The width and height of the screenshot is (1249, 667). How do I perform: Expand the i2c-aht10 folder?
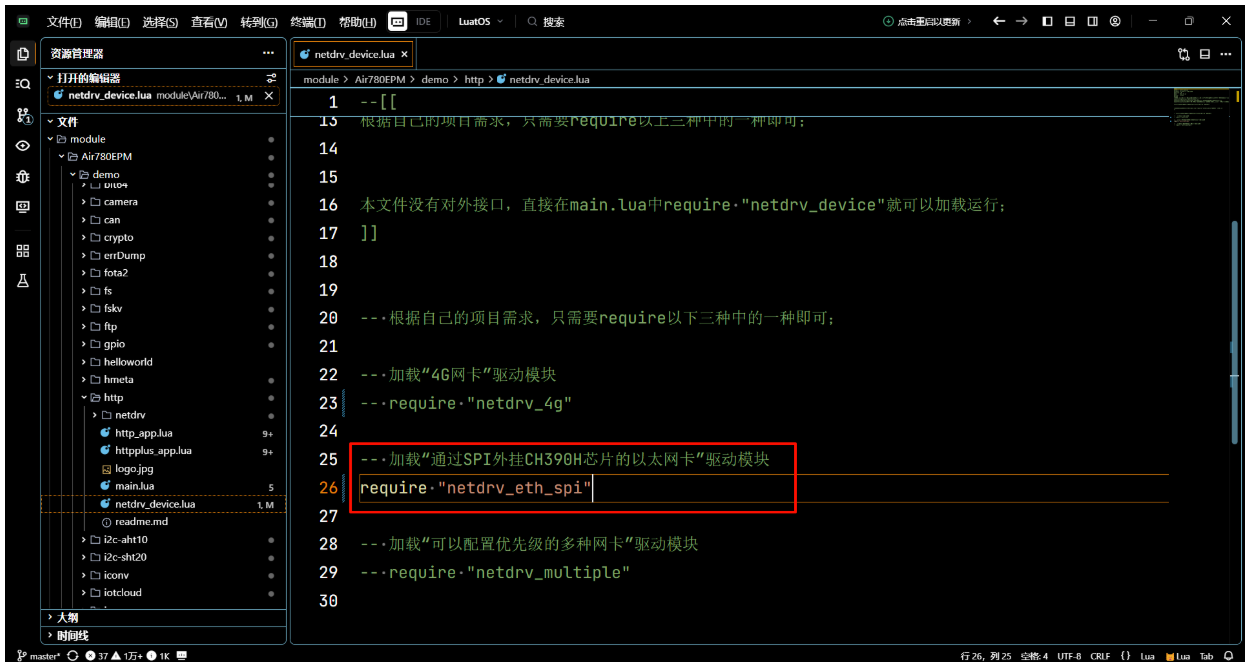coord(162,540)
